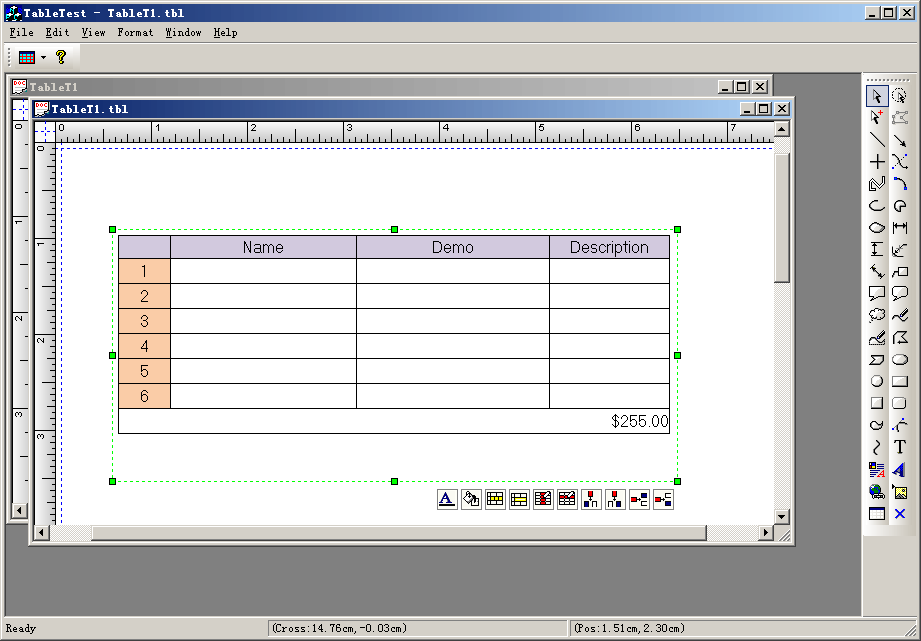Select the Text tool (T icon)
The height and width of the screenshot is (641, 921).
pos(899,447)
